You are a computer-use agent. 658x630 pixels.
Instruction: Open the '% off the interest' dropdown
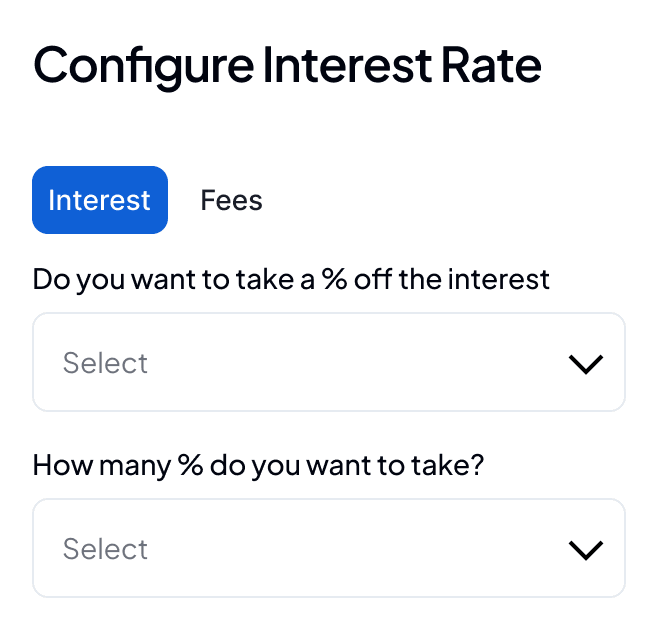tap(329, 362)
